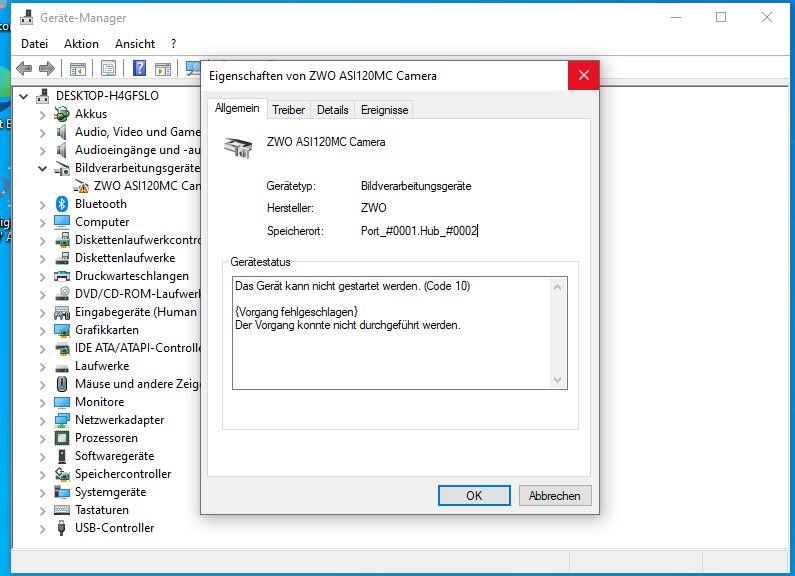Click the Mäuse und andere Zeigegeräte icon
795x576 pixels.
click(x=62, y=384)
